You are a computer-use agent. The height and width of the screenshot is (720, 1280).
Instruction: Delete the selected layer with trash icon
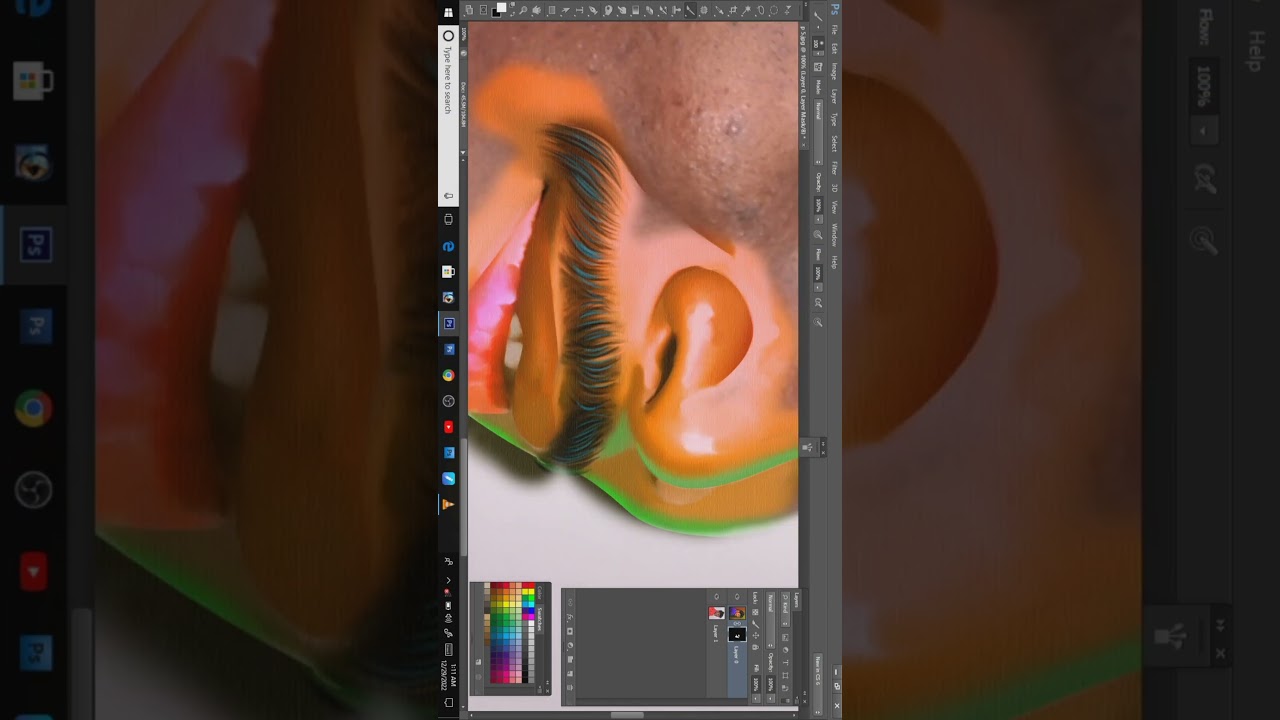click(x=571, y=687)
